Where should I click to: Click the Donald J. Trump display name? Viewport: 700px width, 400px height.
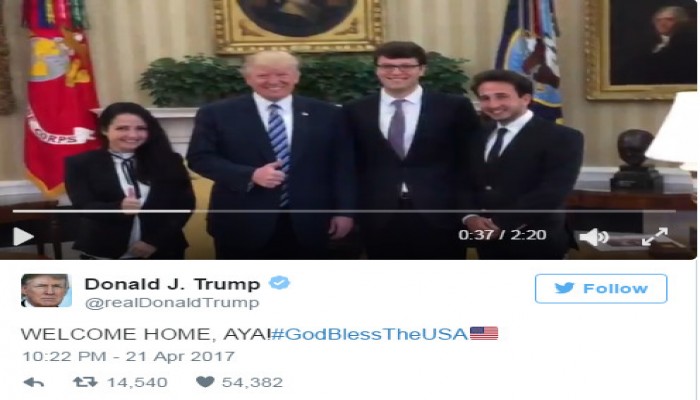click(x=172, y=284)
